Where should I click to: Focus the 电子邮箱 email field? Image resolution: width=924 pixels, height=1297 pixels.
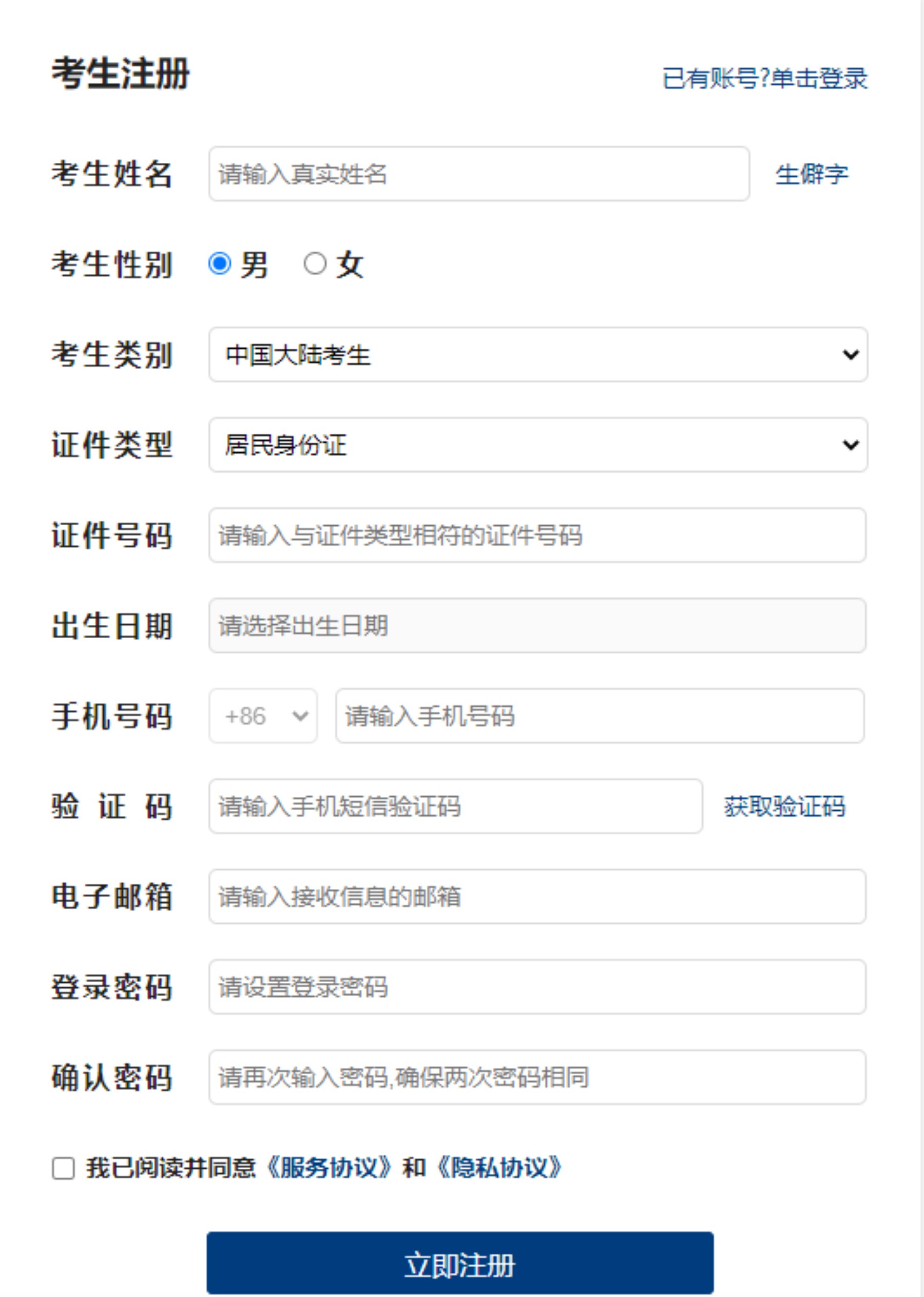(x=537, y=897)
